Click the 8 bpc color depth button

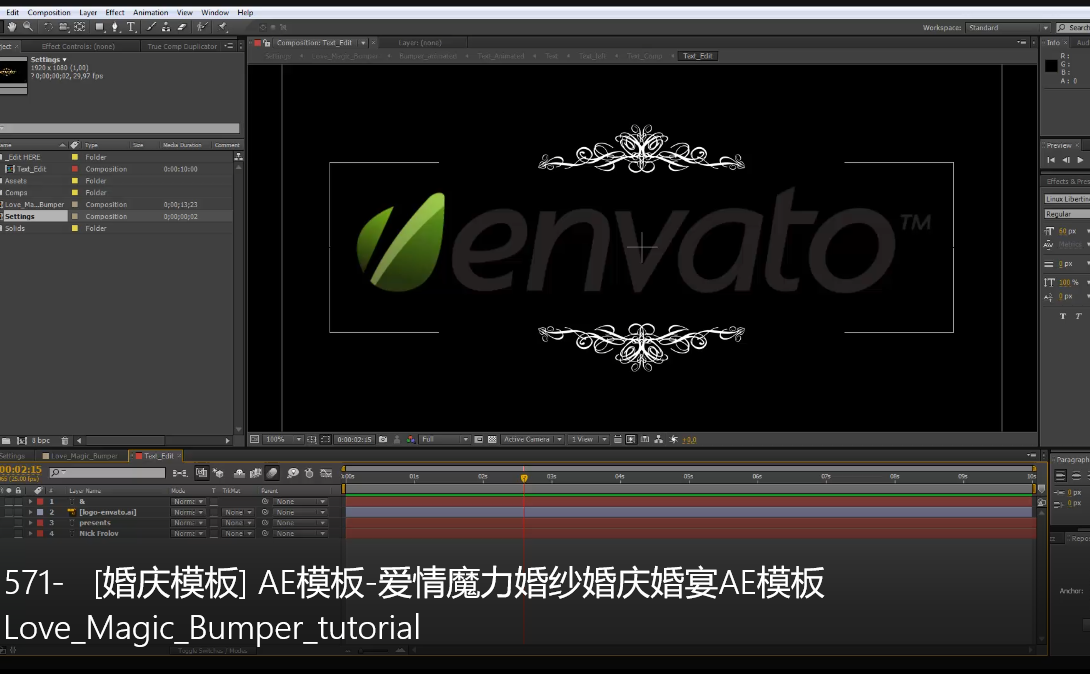coord(41,441)
